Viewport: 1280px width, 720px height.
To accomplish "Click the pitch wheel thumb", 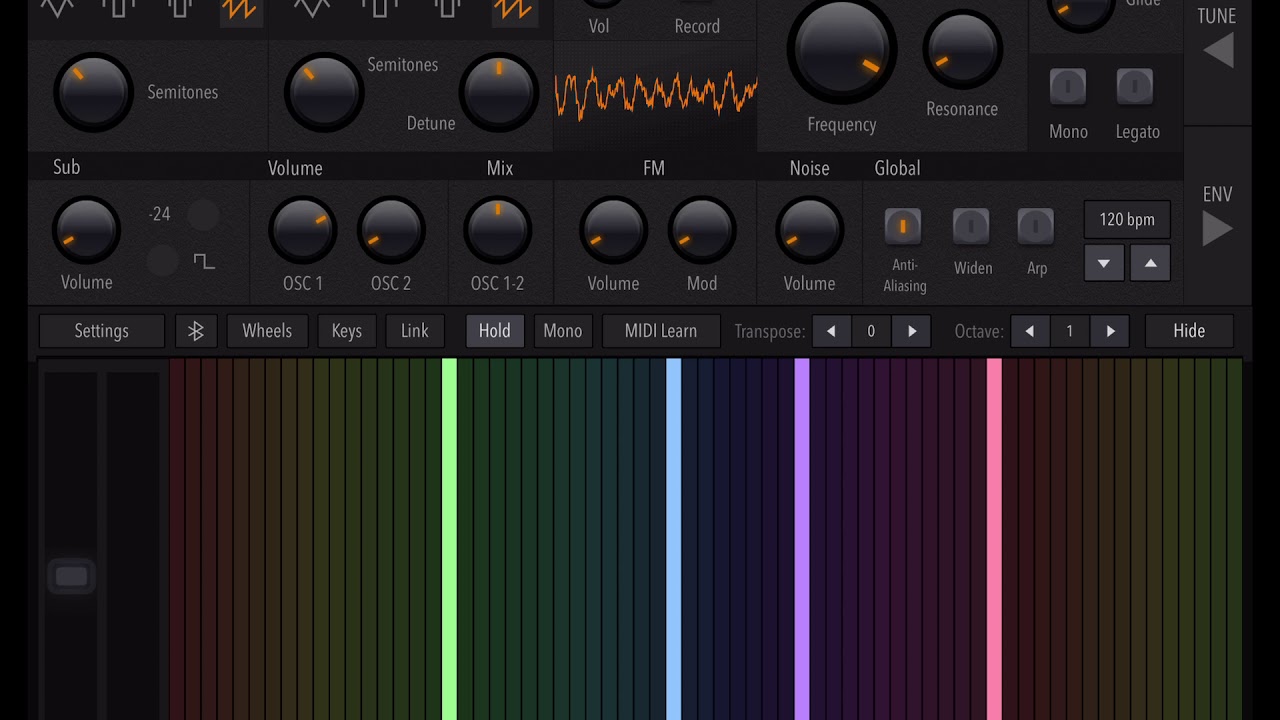I will pyautogui.click(x=71, y=577).
